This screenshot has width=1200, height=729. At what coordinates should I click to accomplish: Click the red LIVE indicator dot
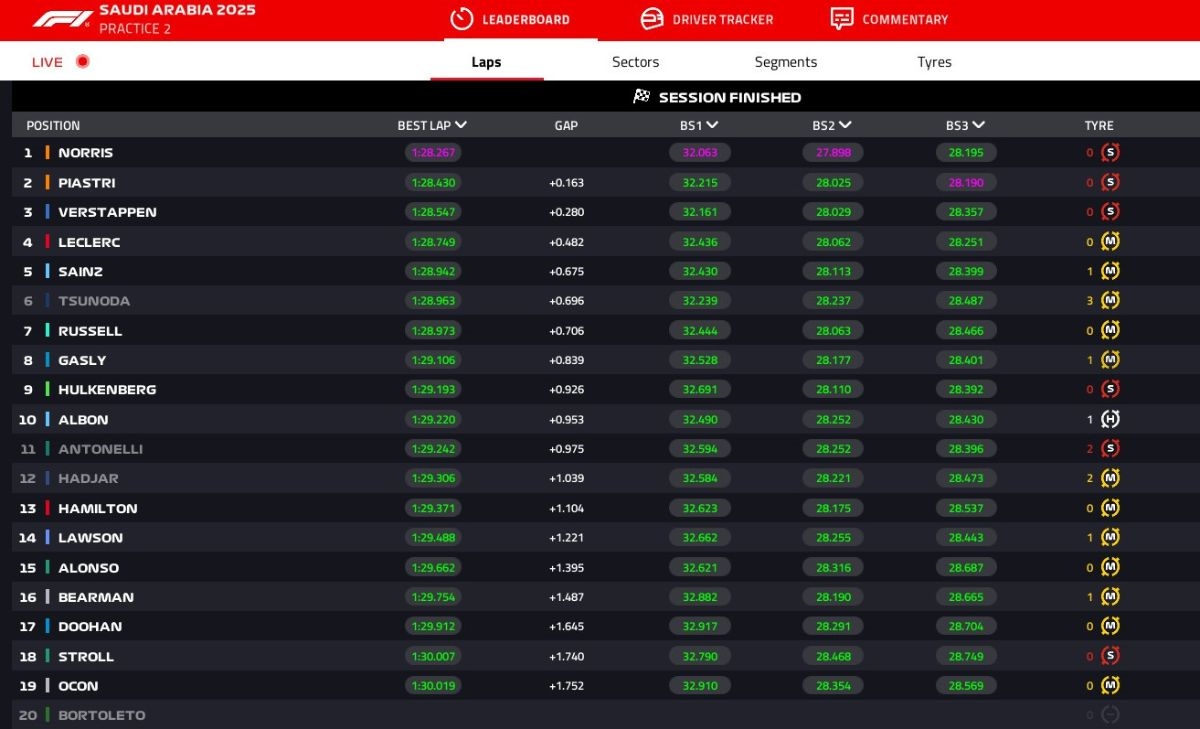83,62
